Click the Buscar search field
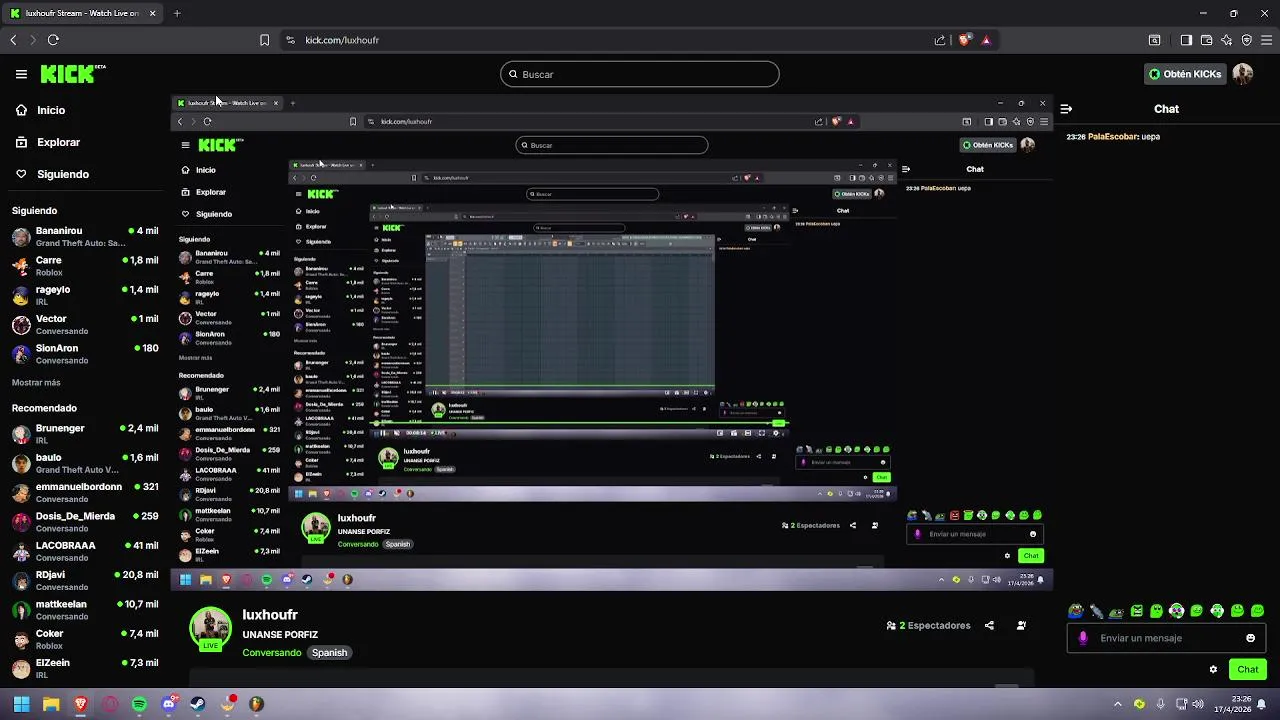The image size is (1280, 720). click(x=640, y=74)
